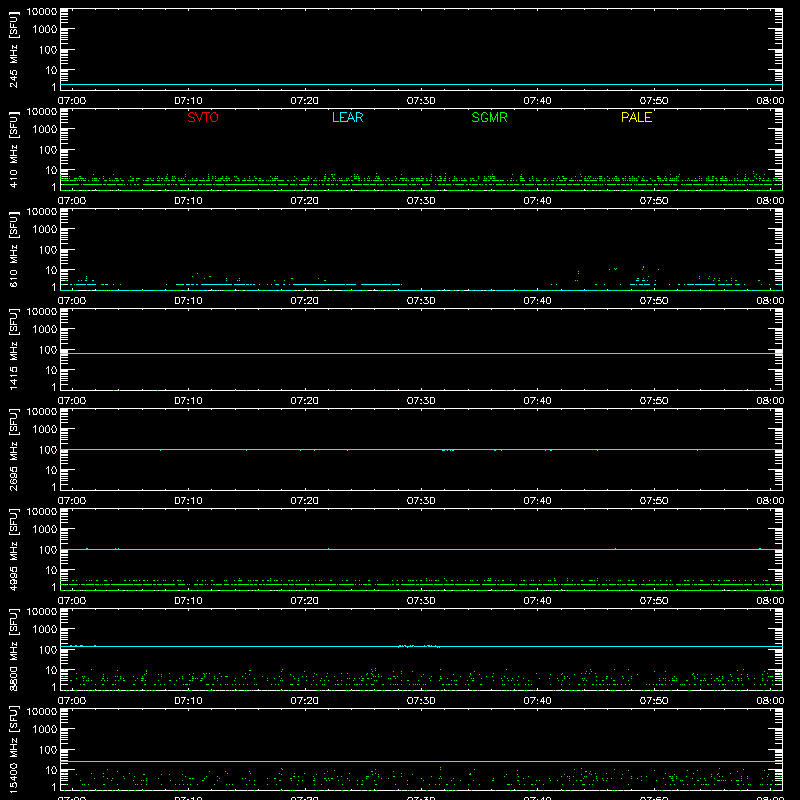Click the 10 tick label on 8800 MHz panel
Screen dimensions: 800x800
[x=51, y=670]
